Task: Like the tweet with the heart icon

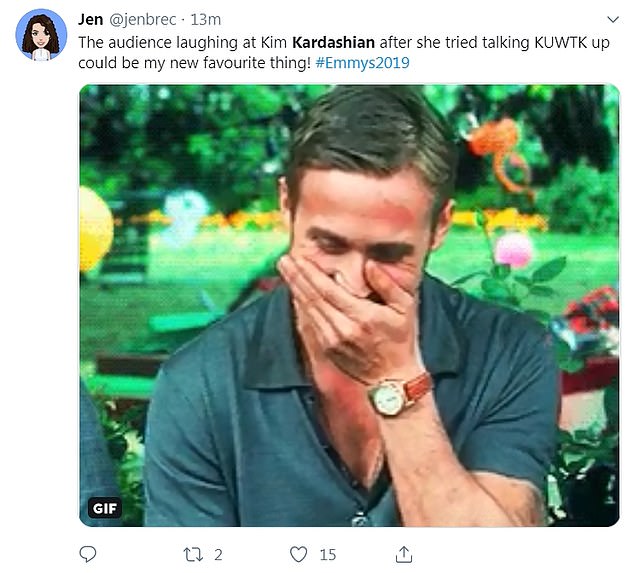Action: (x=298, y=553)
